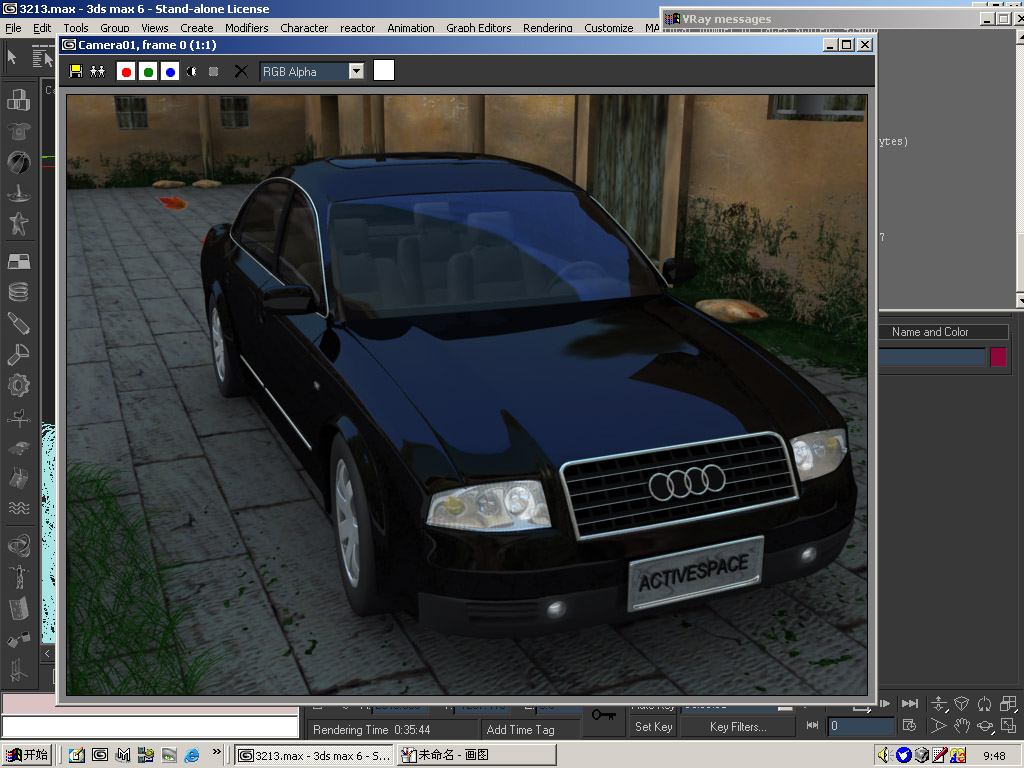Image resolution: width=1024 pixels, height=768 pixels.
Task: Switch to the Paint taskbar window
Action: point(477,755)
